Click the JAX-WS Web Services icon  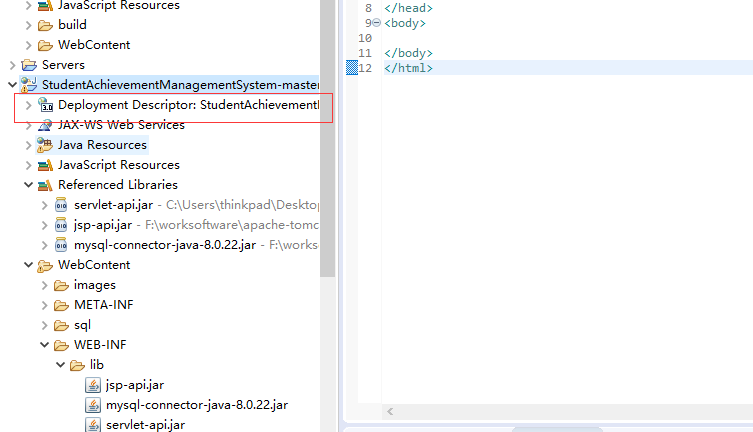pos(45,125)
